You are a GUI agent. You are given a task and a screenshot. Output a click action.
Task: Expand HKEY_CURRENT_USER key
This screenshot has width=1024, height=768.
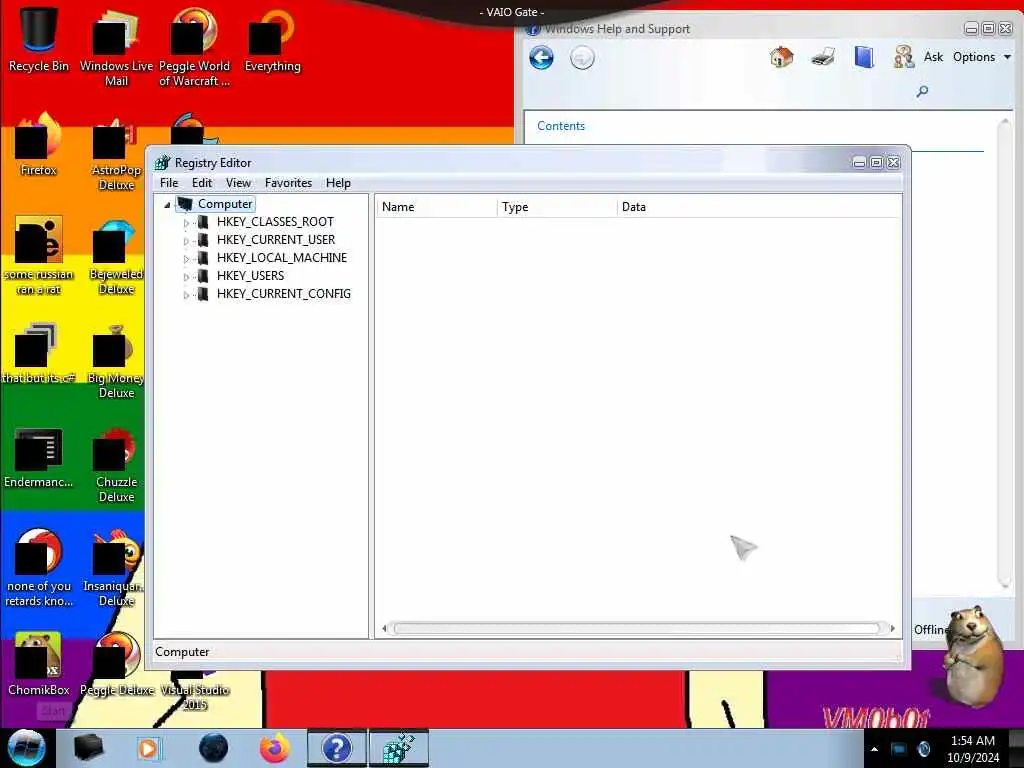tap(186, 241)
